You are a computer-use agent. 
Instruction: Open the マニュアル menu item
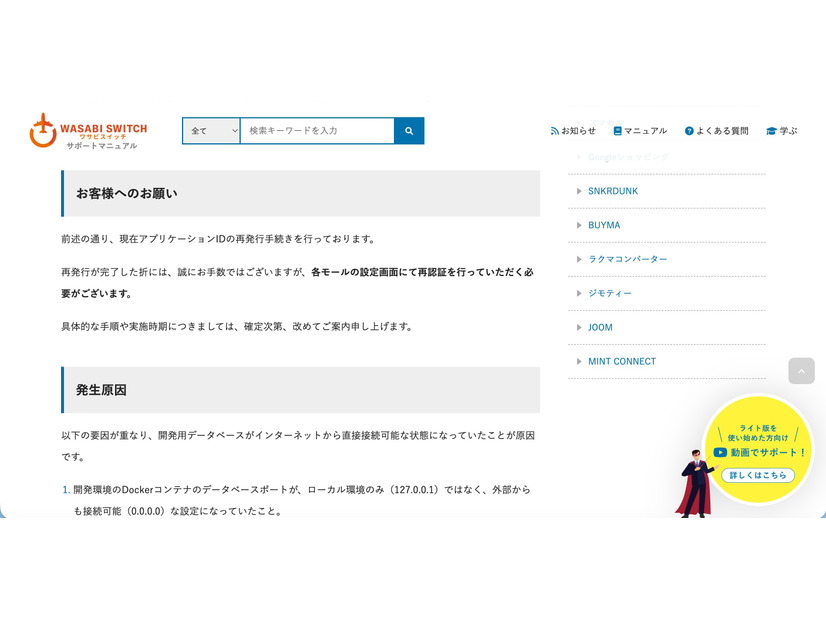640,131
